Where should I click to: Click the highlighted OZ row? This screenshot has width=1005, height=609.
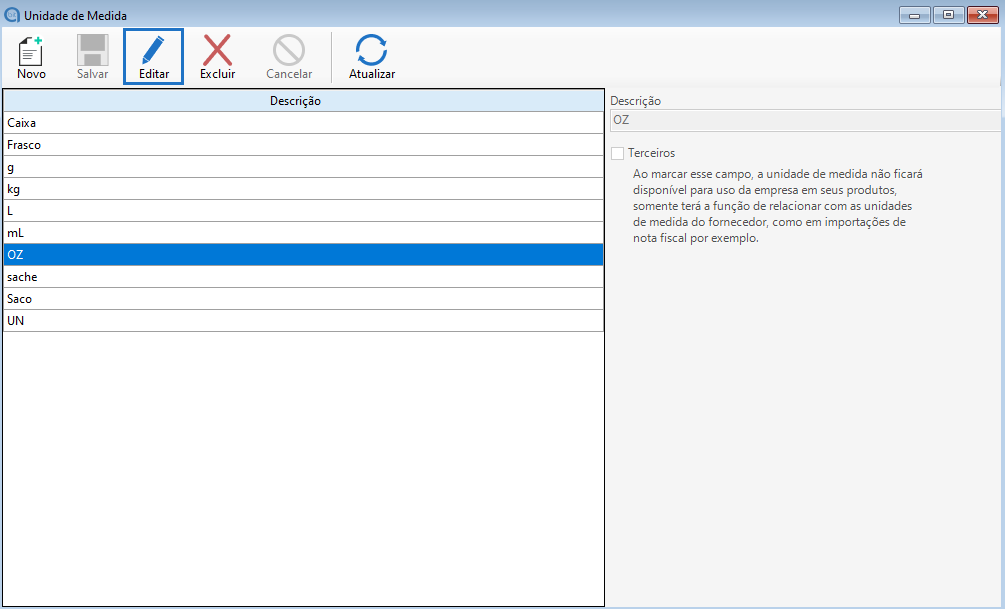click(303, 255)
